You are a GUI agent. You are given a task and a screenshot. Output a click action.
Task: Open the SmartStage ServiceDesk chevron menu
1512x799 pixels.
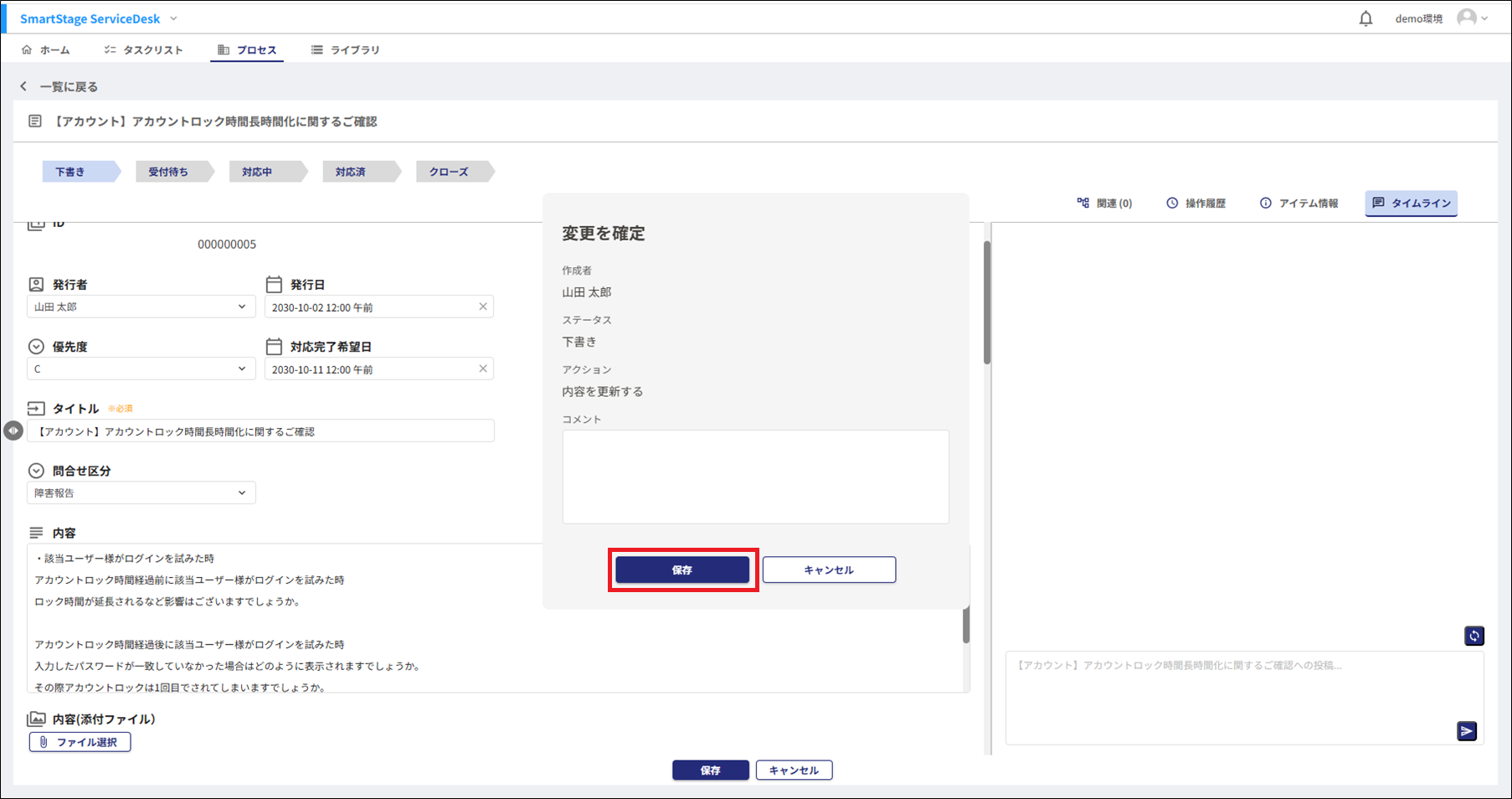point(172,18)
